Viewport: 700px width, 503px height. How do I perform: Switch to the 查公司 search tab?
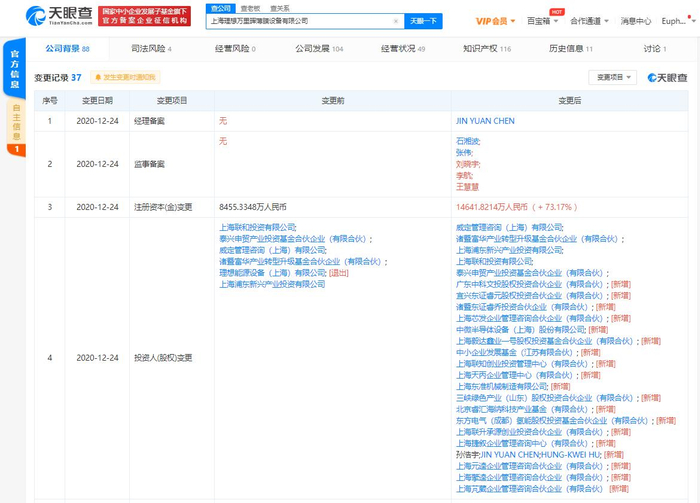tap(221, 8)
